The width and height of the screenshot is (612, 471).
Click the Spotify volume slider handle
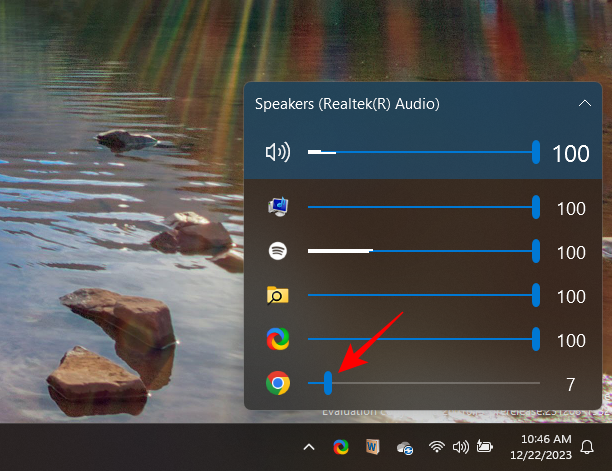click(x=536, y=252)
